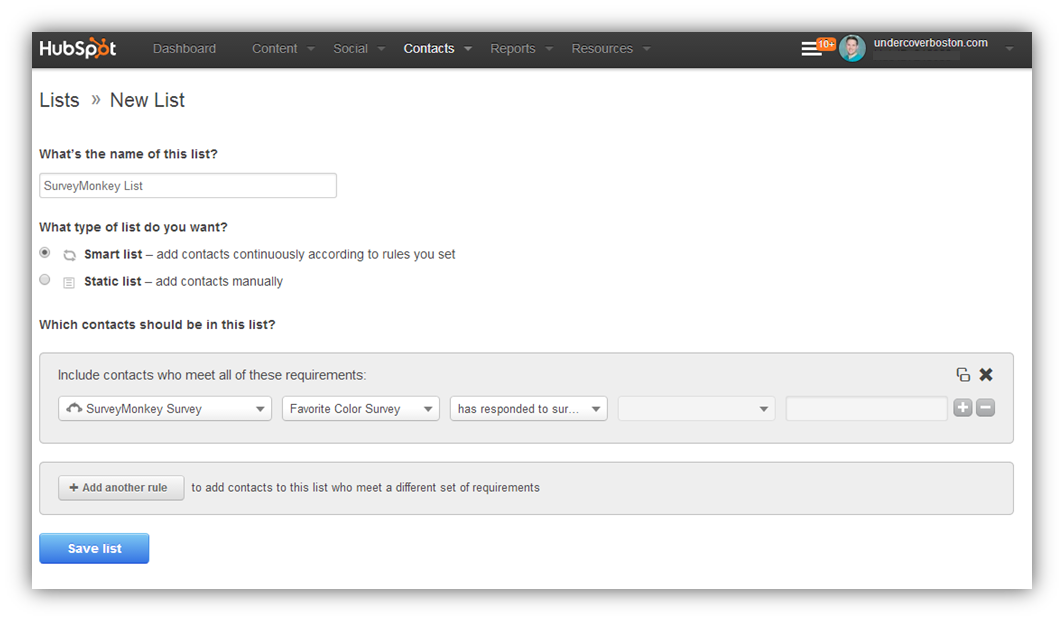Select the Smart list radio button
This screenshot has width=1064, height=621.
45,252
